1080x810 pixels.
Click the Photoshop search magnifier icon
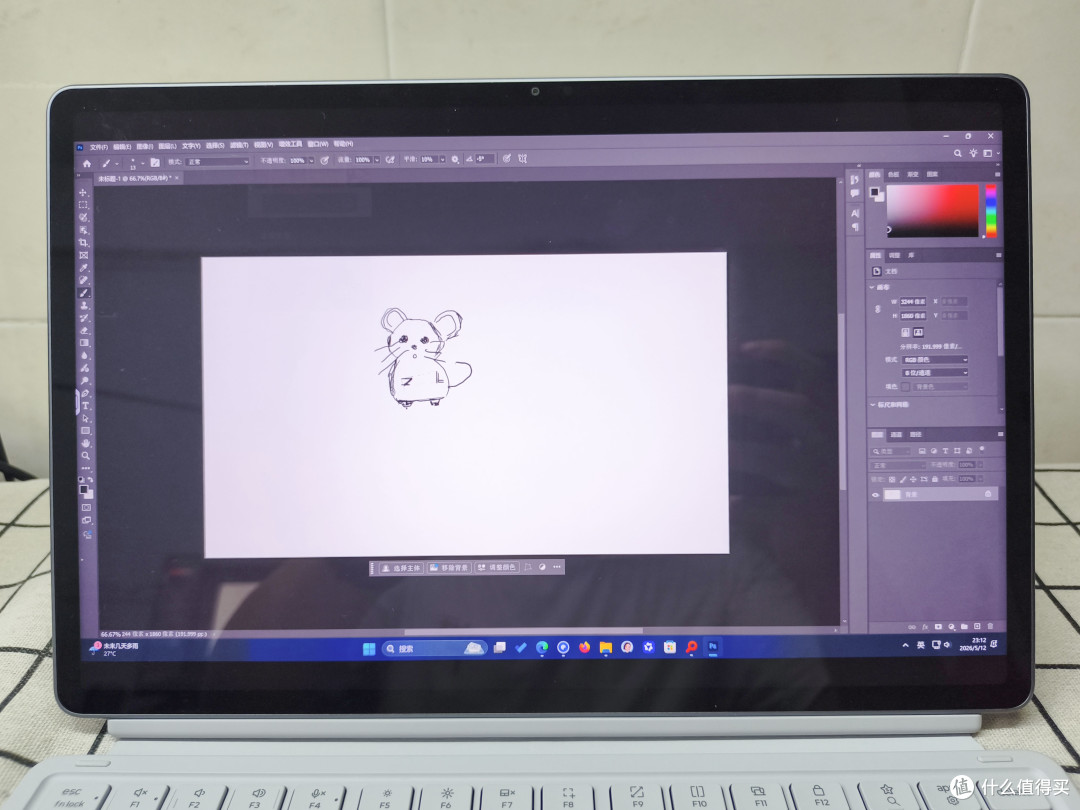tap(957, 153)
